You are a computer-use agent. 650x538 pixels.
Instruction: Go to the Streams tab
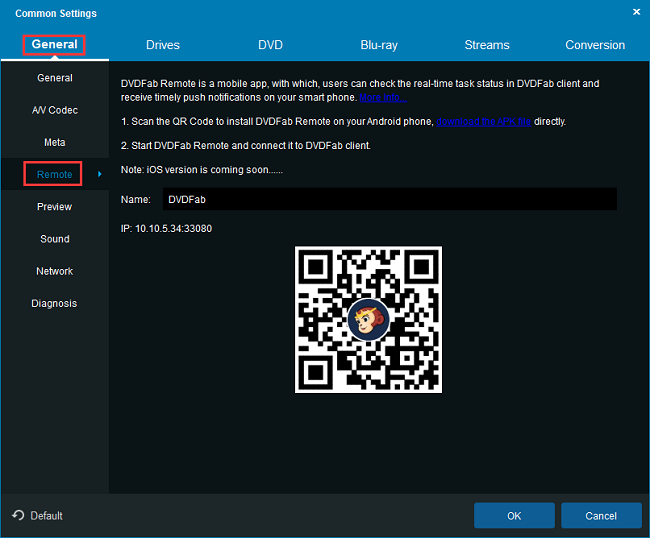click(x=487, y=45)
